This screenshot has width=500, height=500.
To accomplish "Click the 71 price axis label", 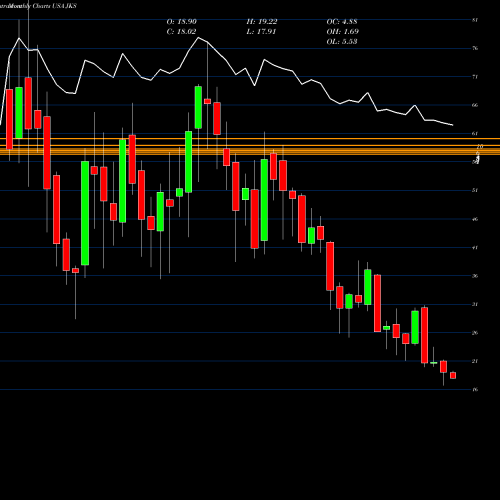I will pos(475,77).
